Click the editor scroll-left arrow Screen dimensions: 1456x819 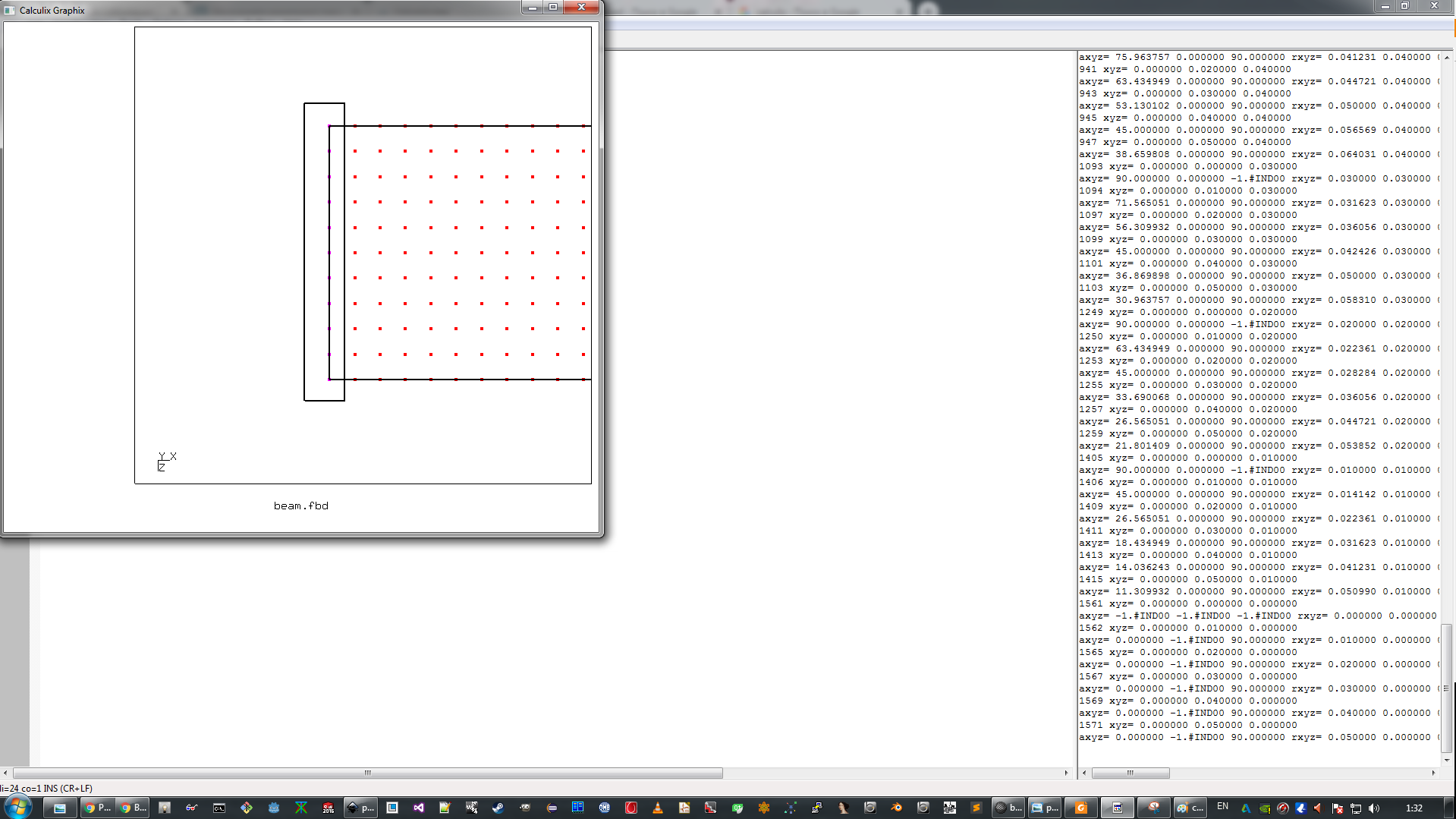tap(6, 773)
